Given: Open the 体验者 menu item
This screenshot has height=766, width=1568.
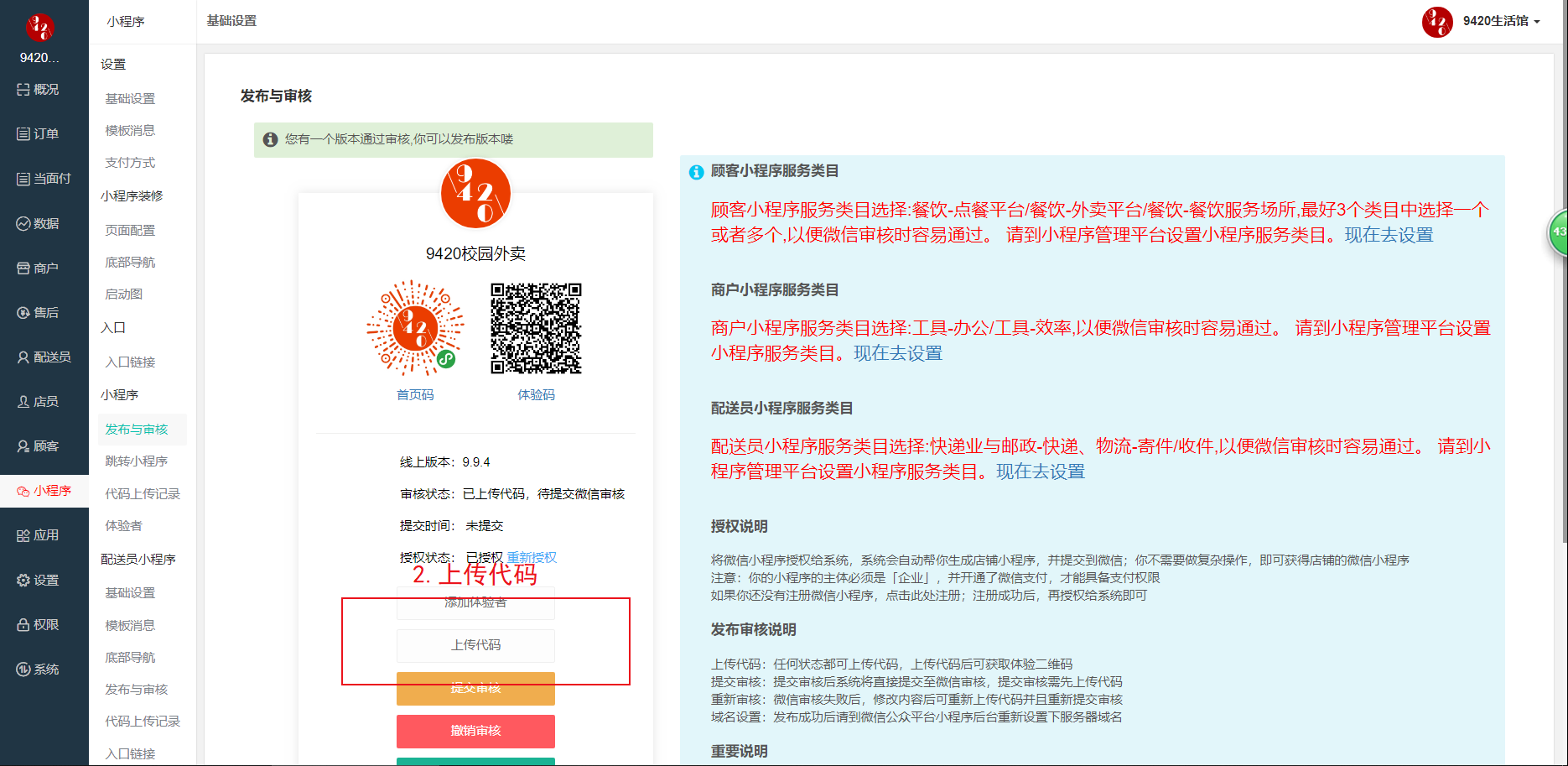Looking at the screenshot, I should tap(123, 526).
